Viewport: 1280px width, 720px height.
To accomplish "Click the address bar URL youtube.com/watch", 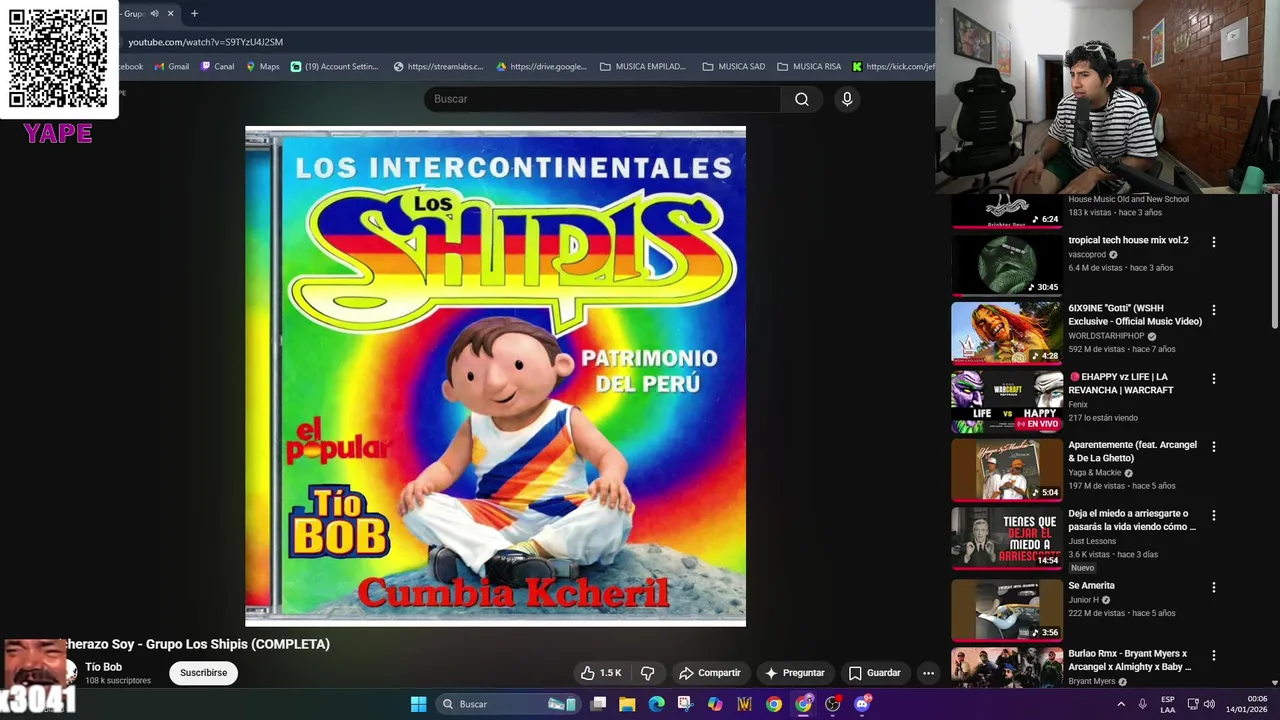I will coord(205,42).
